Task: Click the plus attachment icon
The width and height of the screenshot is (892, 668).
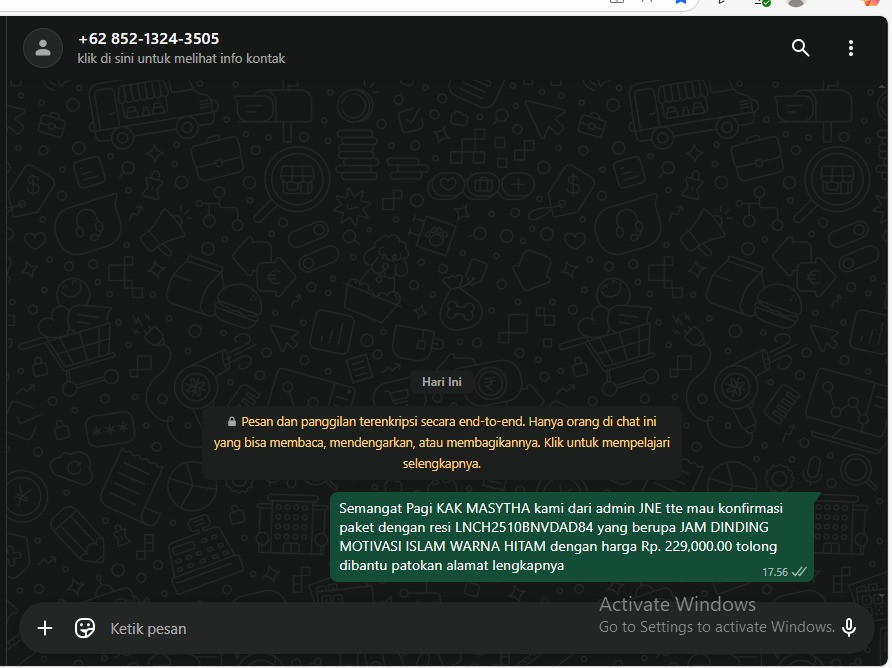Action: click(x=45, y=628)
